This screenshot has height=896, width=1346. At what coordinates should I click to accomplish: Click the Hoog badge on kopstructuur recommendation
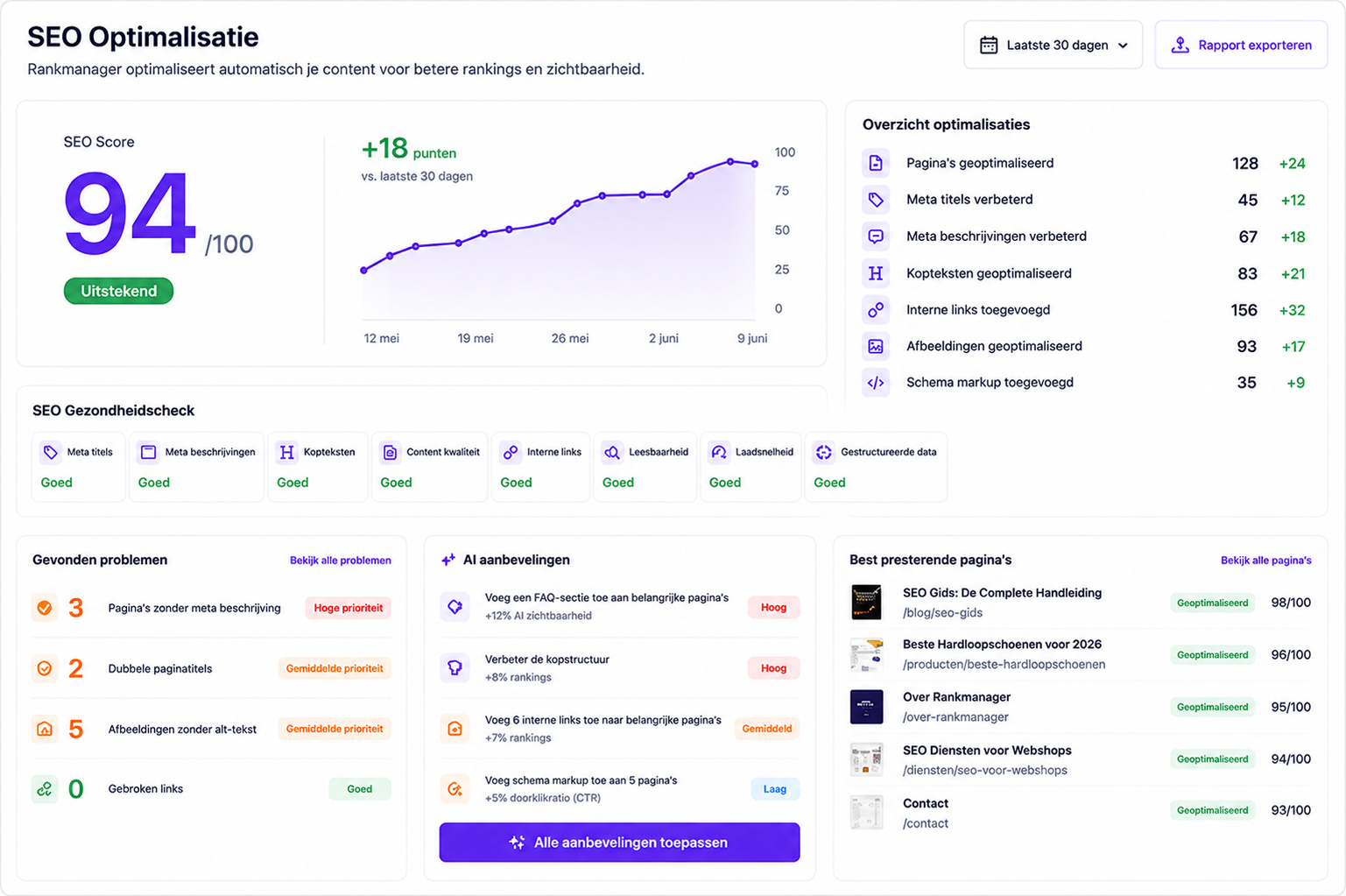(x=773, y=668)
